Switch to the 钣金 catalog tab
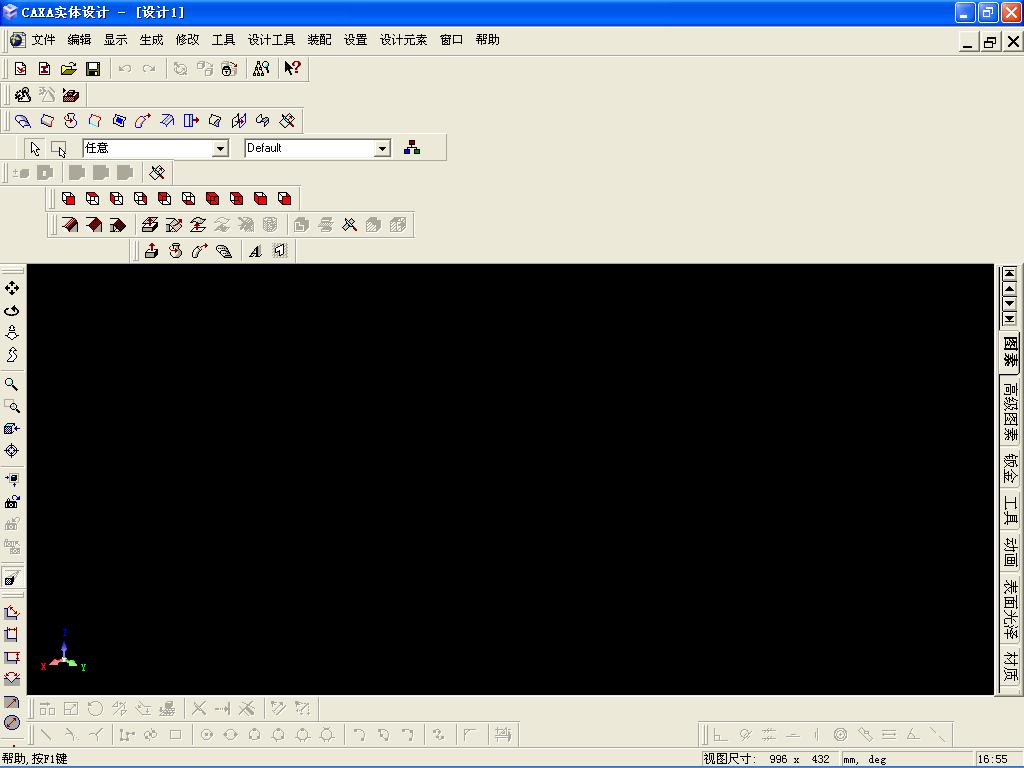1024x768 pixels. pos(1010,468)
